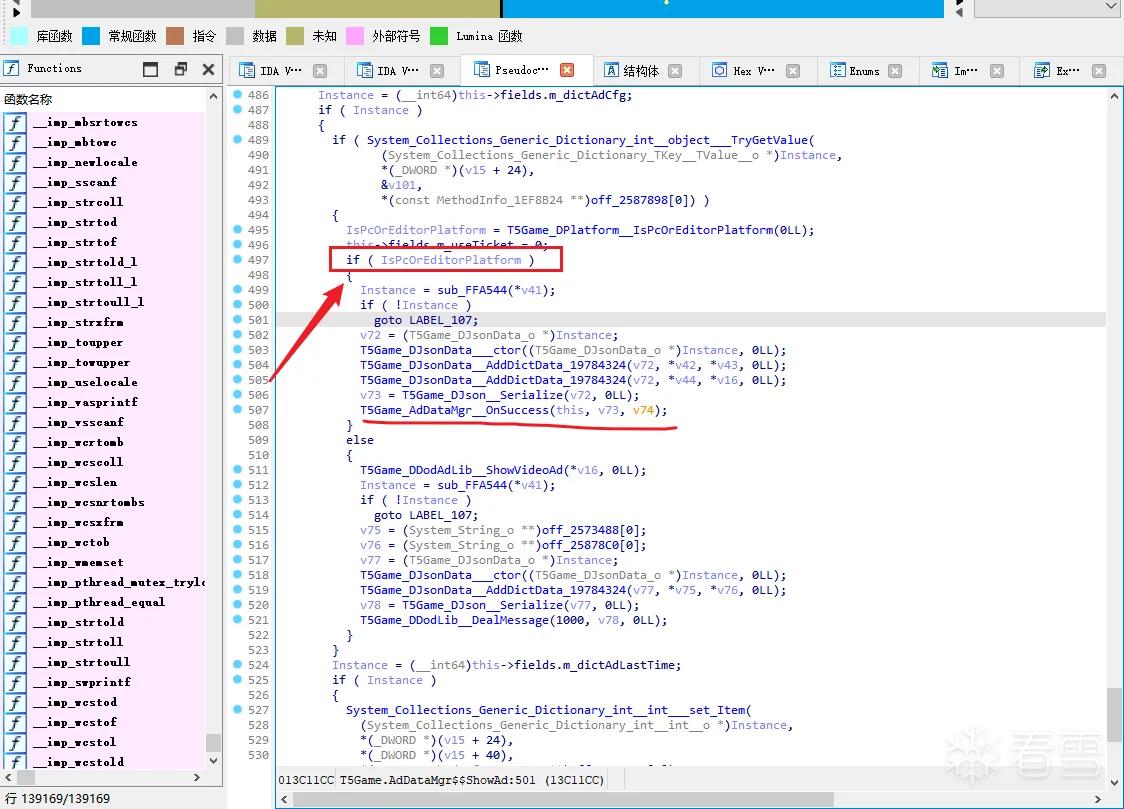Switch to the second IDA View tab
This screenshot has width=1124, height=809.
[x=389, y=70]
